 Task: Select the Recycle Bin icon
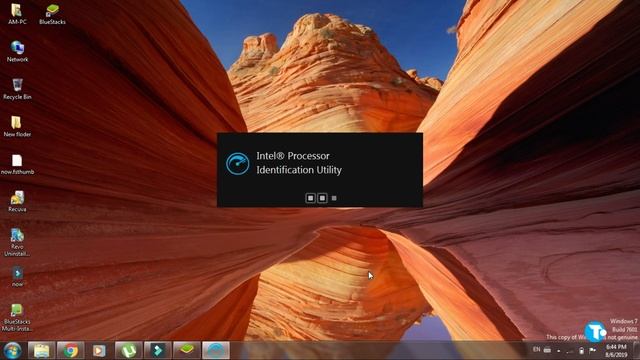[x=17, y=89]
